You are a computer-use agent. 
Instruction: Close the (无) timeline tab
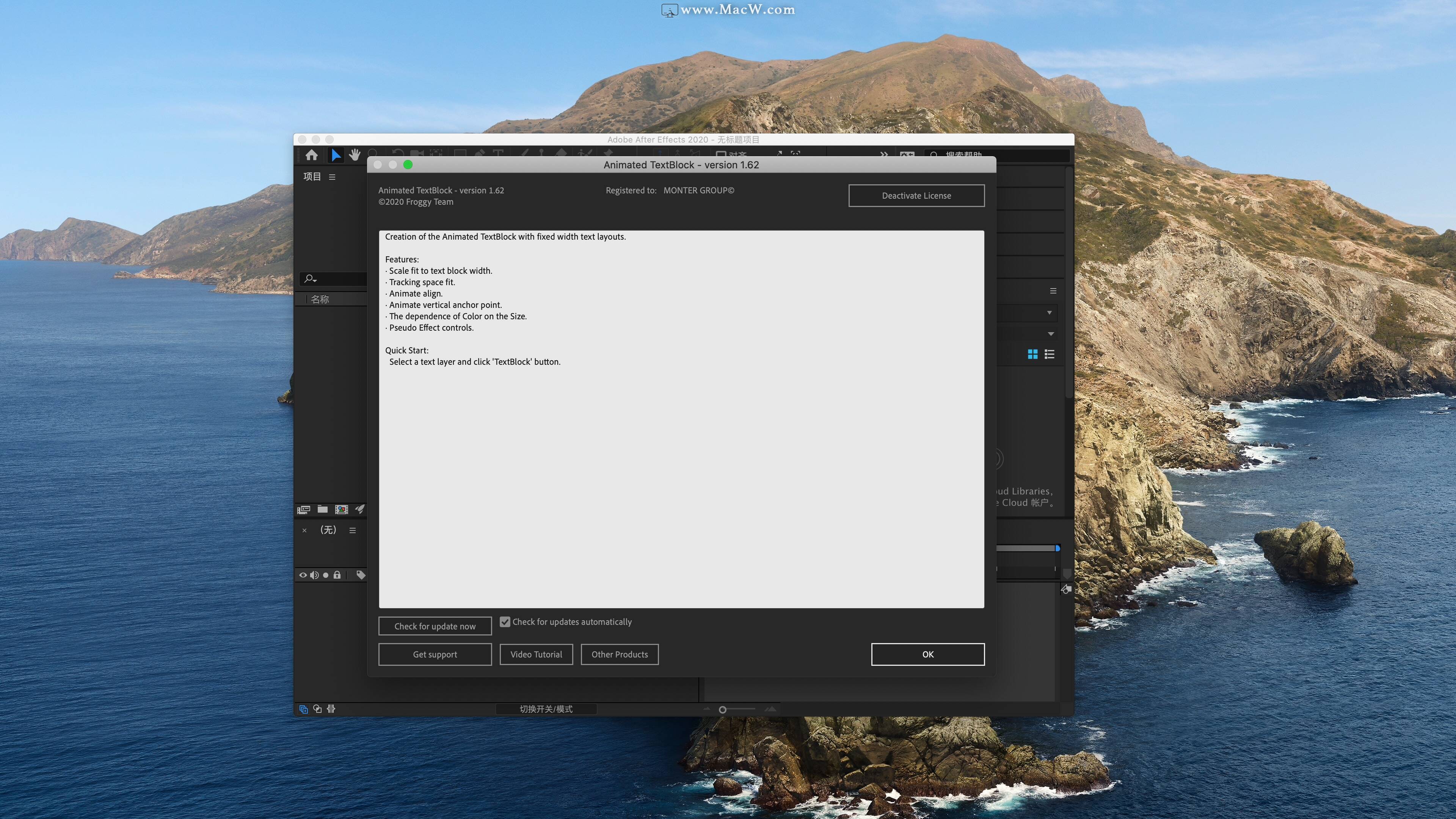coord(304,530)
